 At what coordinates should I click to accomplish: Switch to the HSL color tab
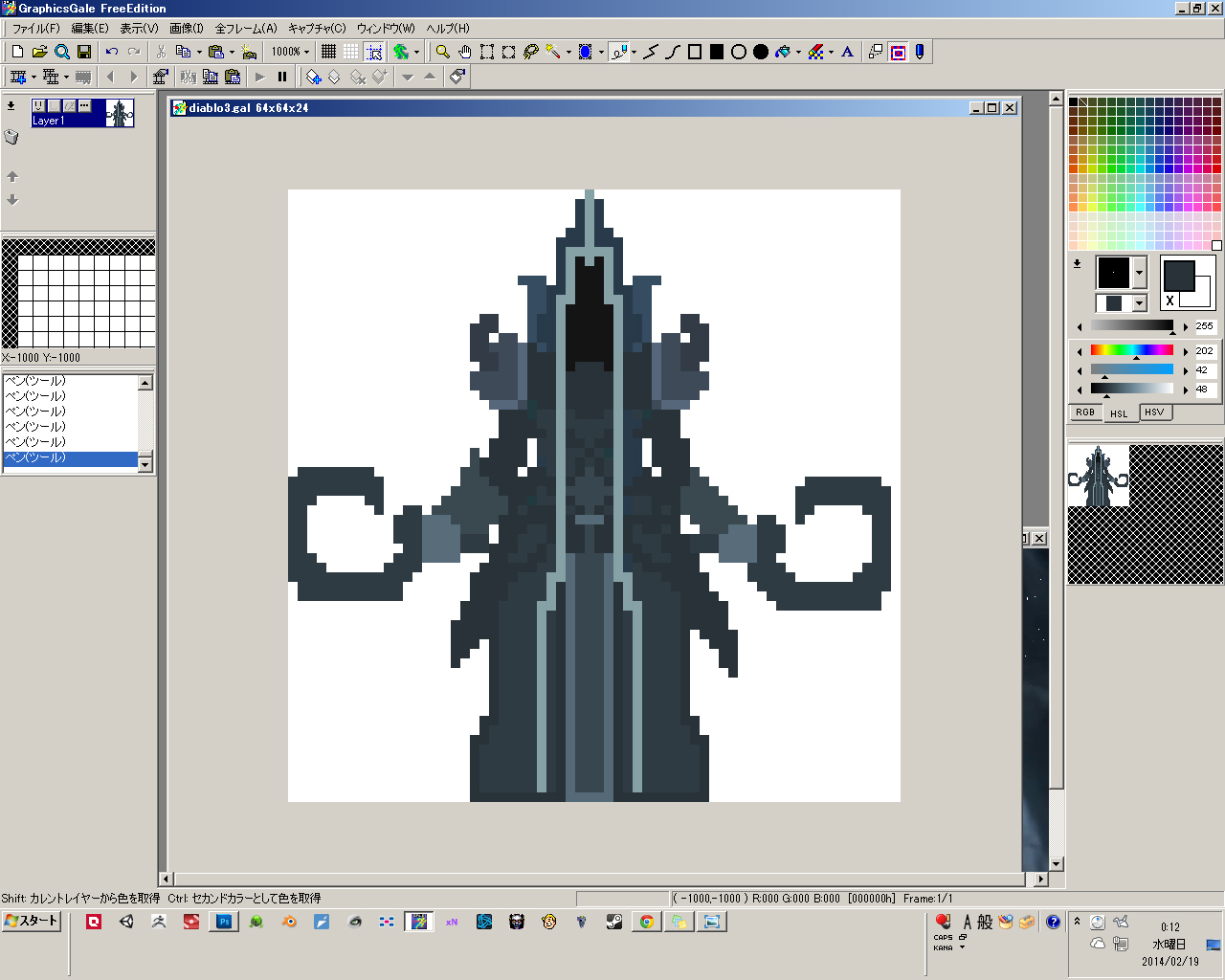tap(1119, 413)
